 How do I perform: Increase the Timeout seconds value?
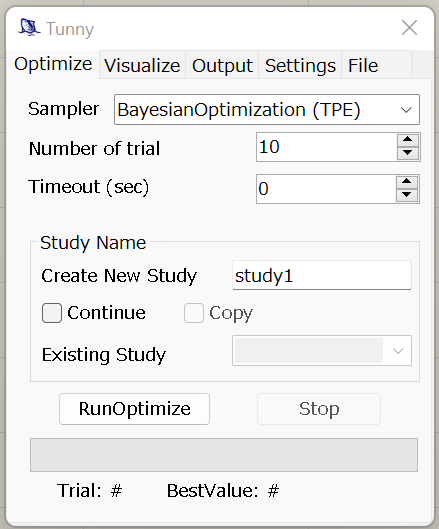[x=407, y=182]
